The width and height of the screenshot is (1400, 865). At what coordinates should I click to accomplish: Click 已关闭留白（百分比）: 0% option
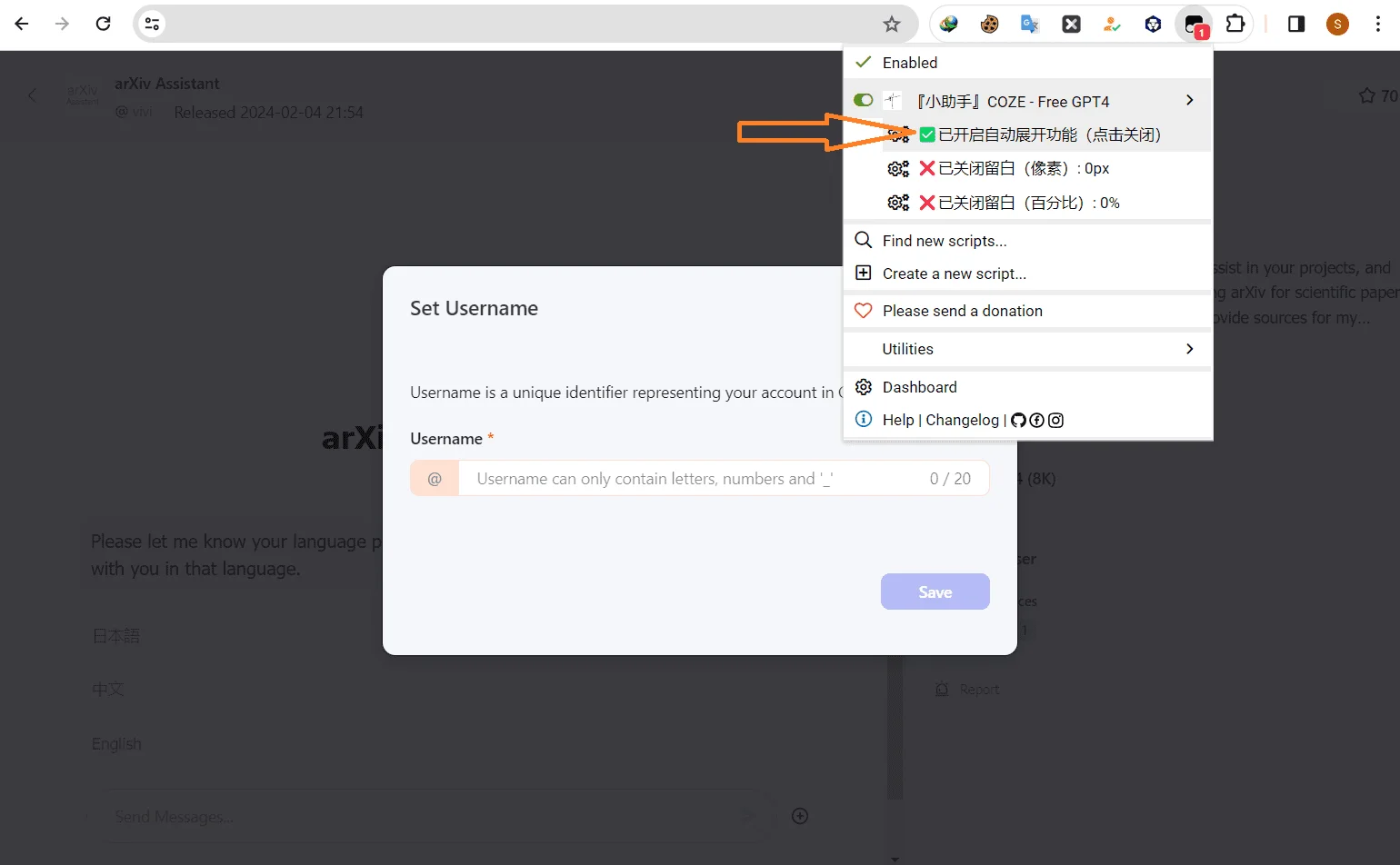tap(1028, 203)
